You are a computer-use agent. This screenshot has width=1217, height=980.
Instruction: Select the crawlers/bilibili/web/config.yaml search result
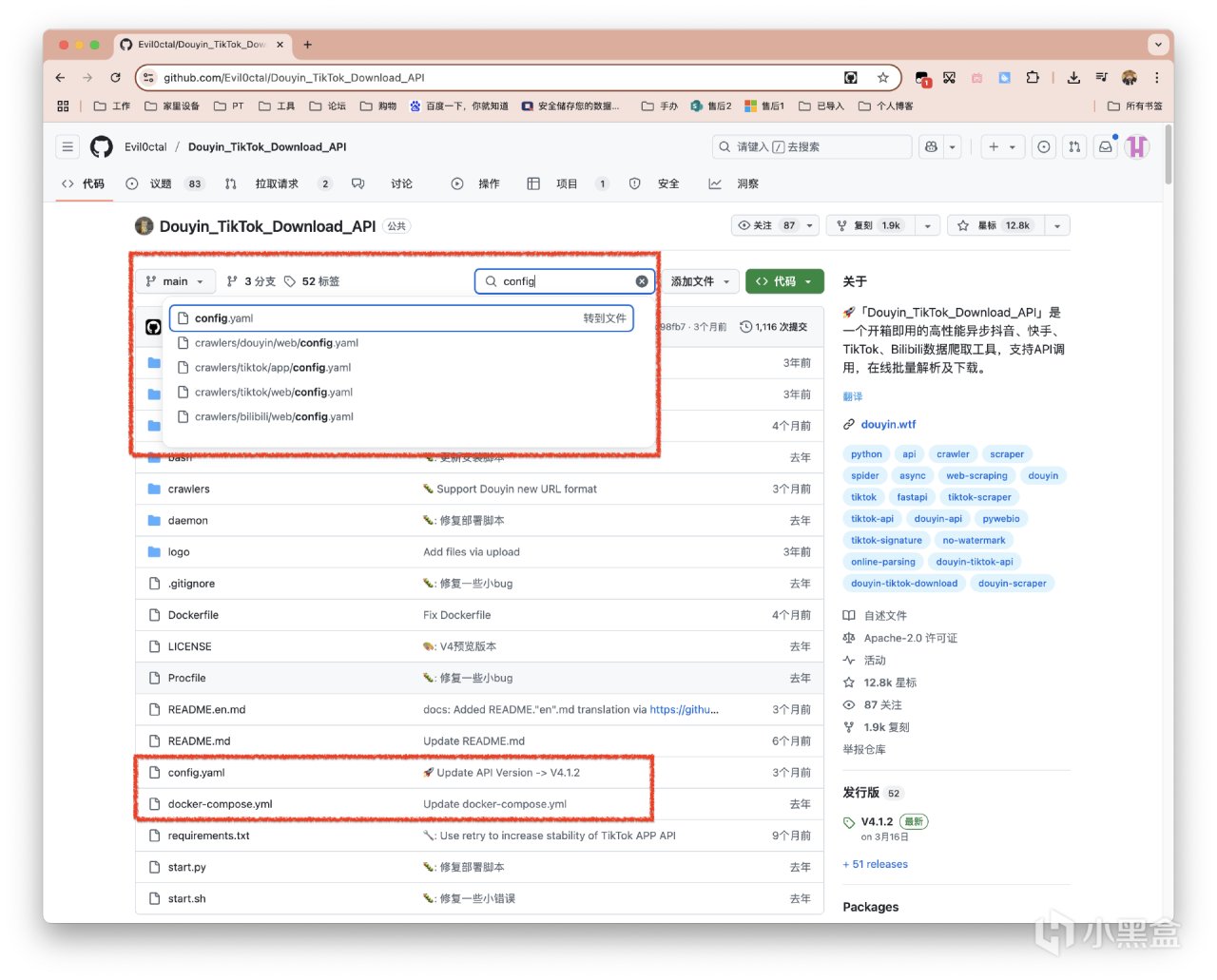click(x=401, y=416)
